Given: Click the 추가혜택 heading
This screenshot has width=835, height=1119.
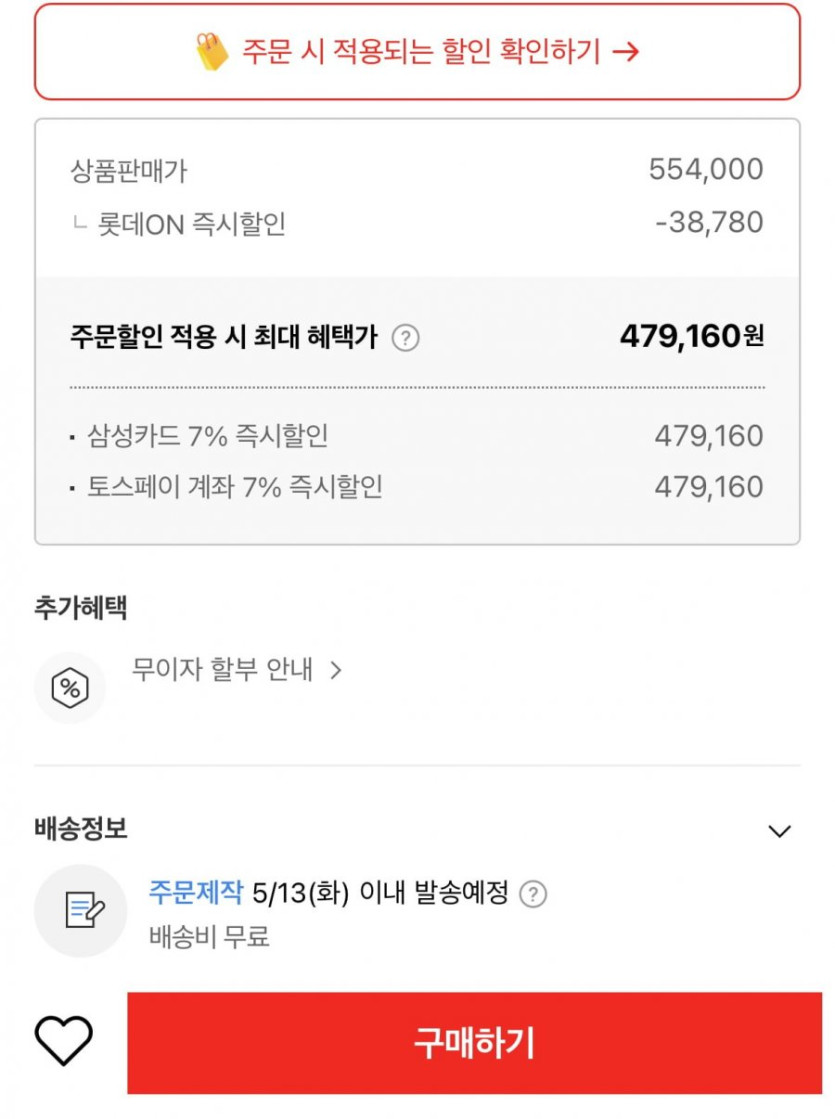Looking at the screenshot, I should (x=81, y=607).
